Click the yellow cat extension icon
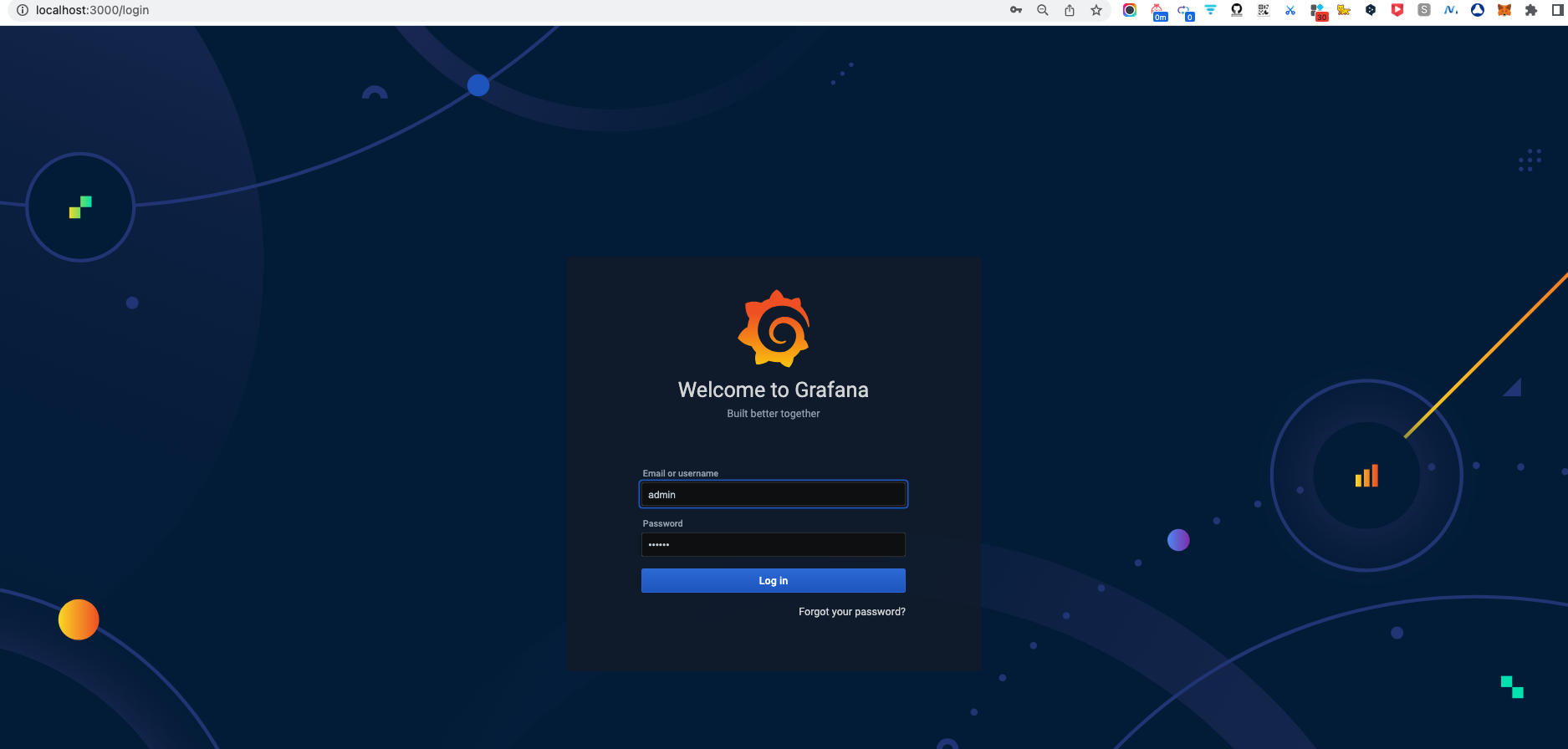The width and height of the screenshot is (1568, 749). point(1344,10)
